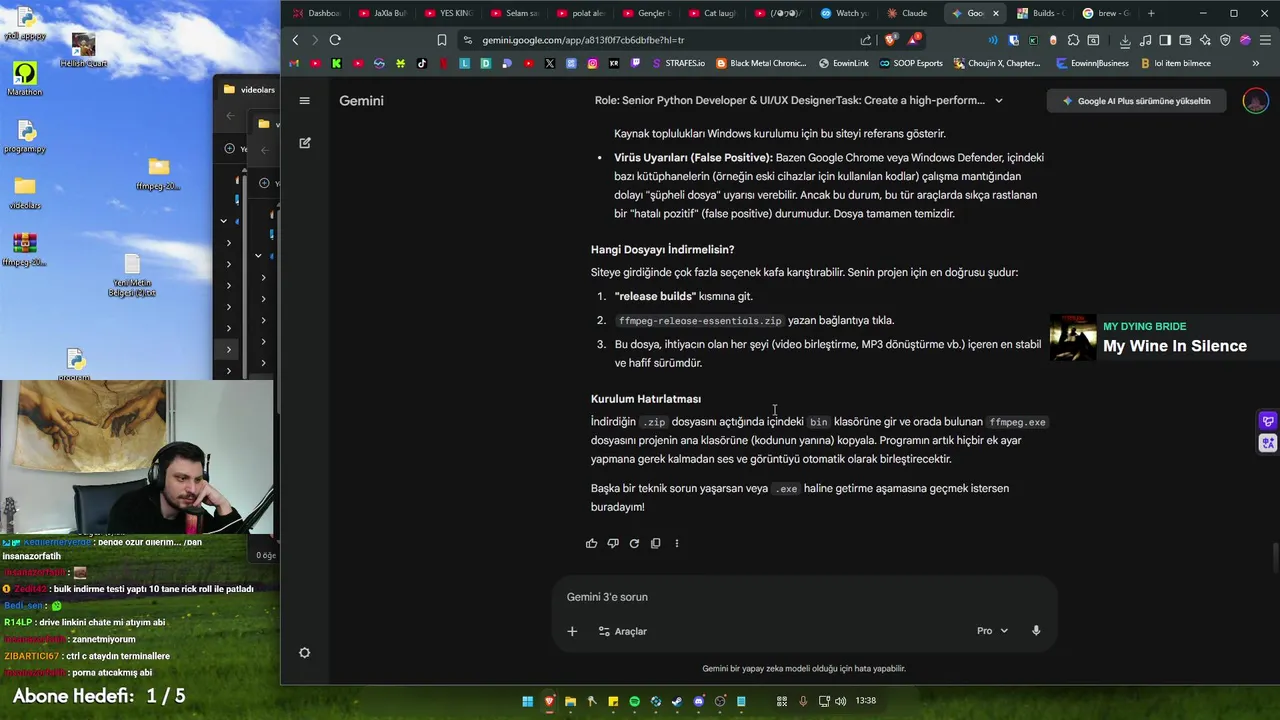Reload the page in browser toolbar
This screenshot has width=1280, height=720.
coord(335,40)
